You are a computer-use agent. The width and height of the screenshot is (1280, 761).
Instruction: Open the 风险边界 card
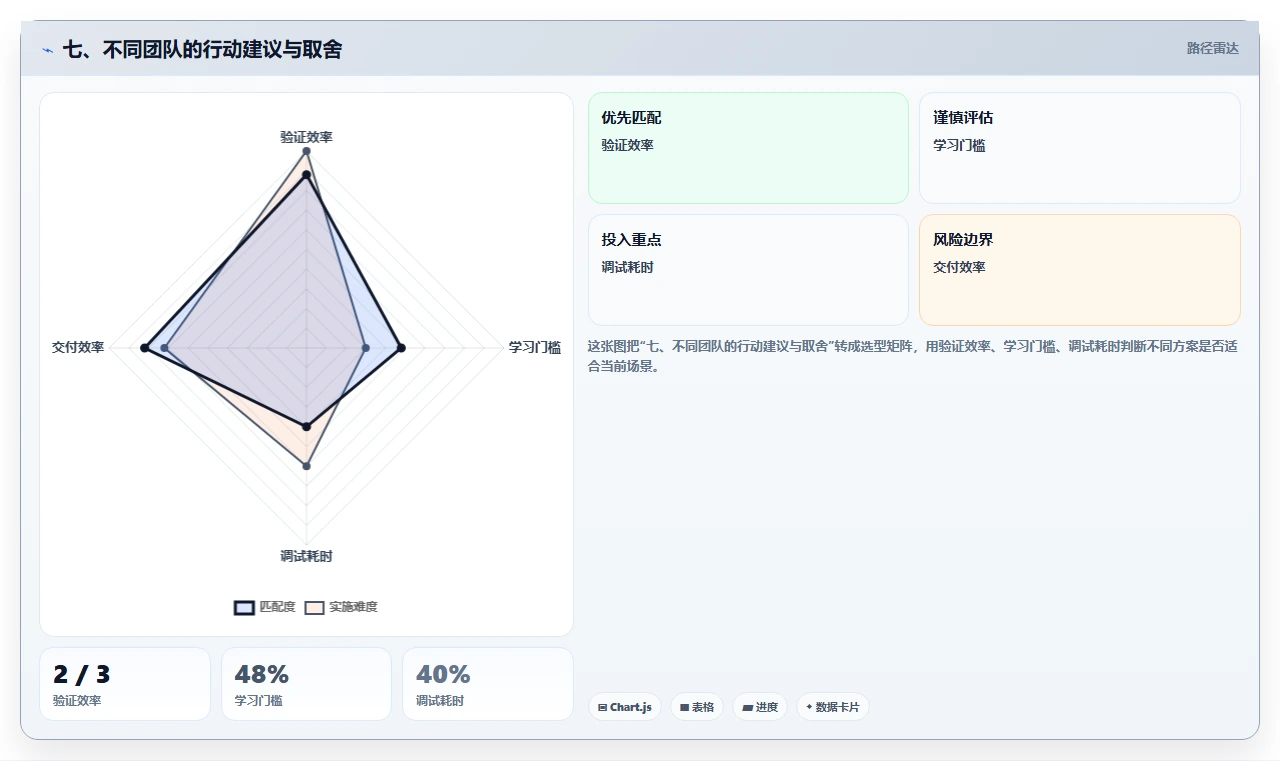[1080, 270]
